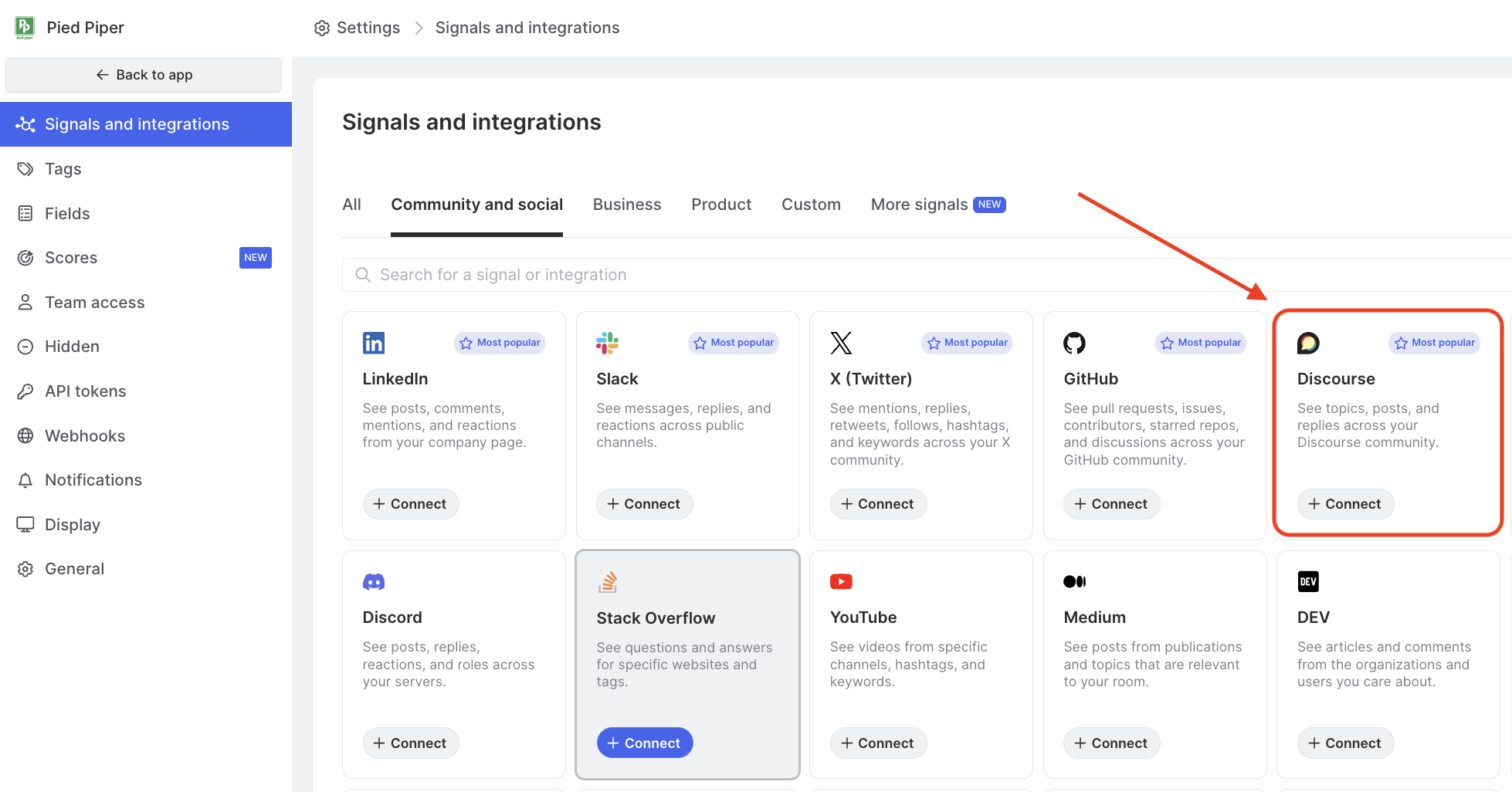Click the Settings breadcrumb link
Viewport: 1512px width, 792px height.
click(x=357, y=28)
